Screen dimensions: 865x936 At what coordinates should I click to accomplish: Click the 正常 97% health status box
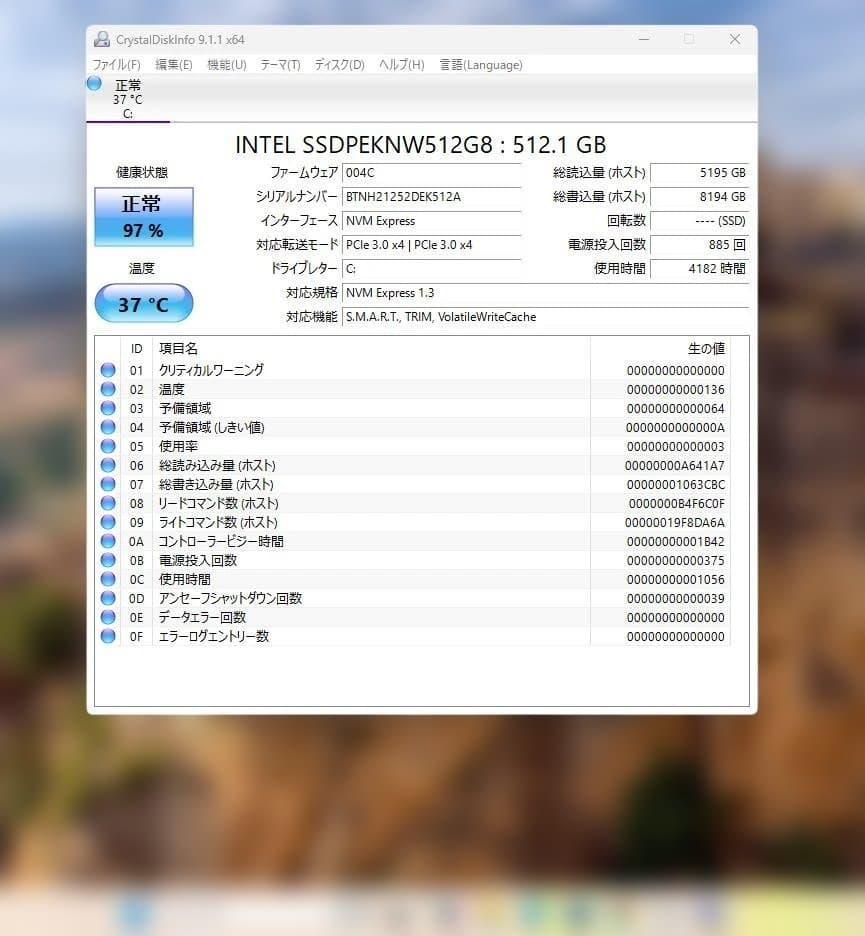coord(143,217)
